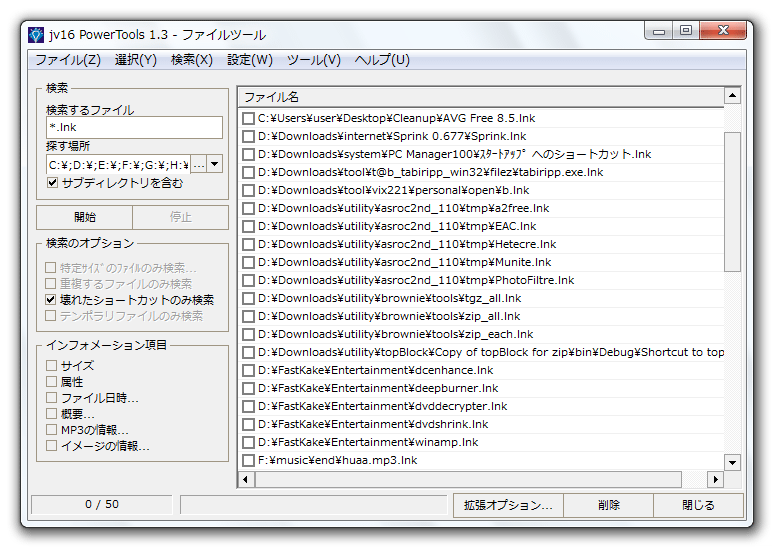Toggle 壊れたショートカットのみ検索 checkbox
This screenshot has height=552, width=778.
pos(50,300)
